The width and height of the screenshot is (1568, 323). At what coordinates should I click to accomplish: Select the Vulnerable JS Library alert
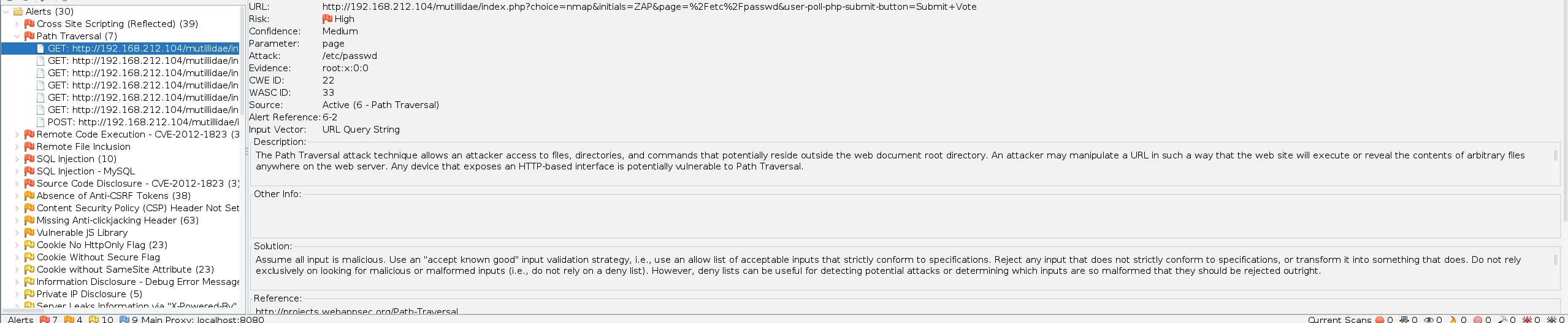(82, 233)
